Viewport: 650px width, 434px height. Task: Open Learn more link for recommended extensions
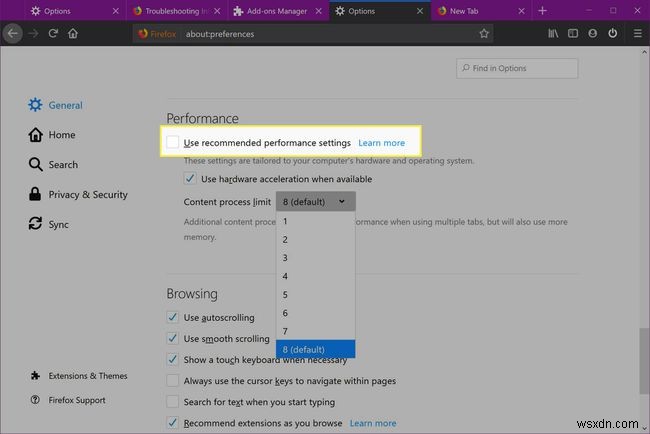(x=373, y=423)
